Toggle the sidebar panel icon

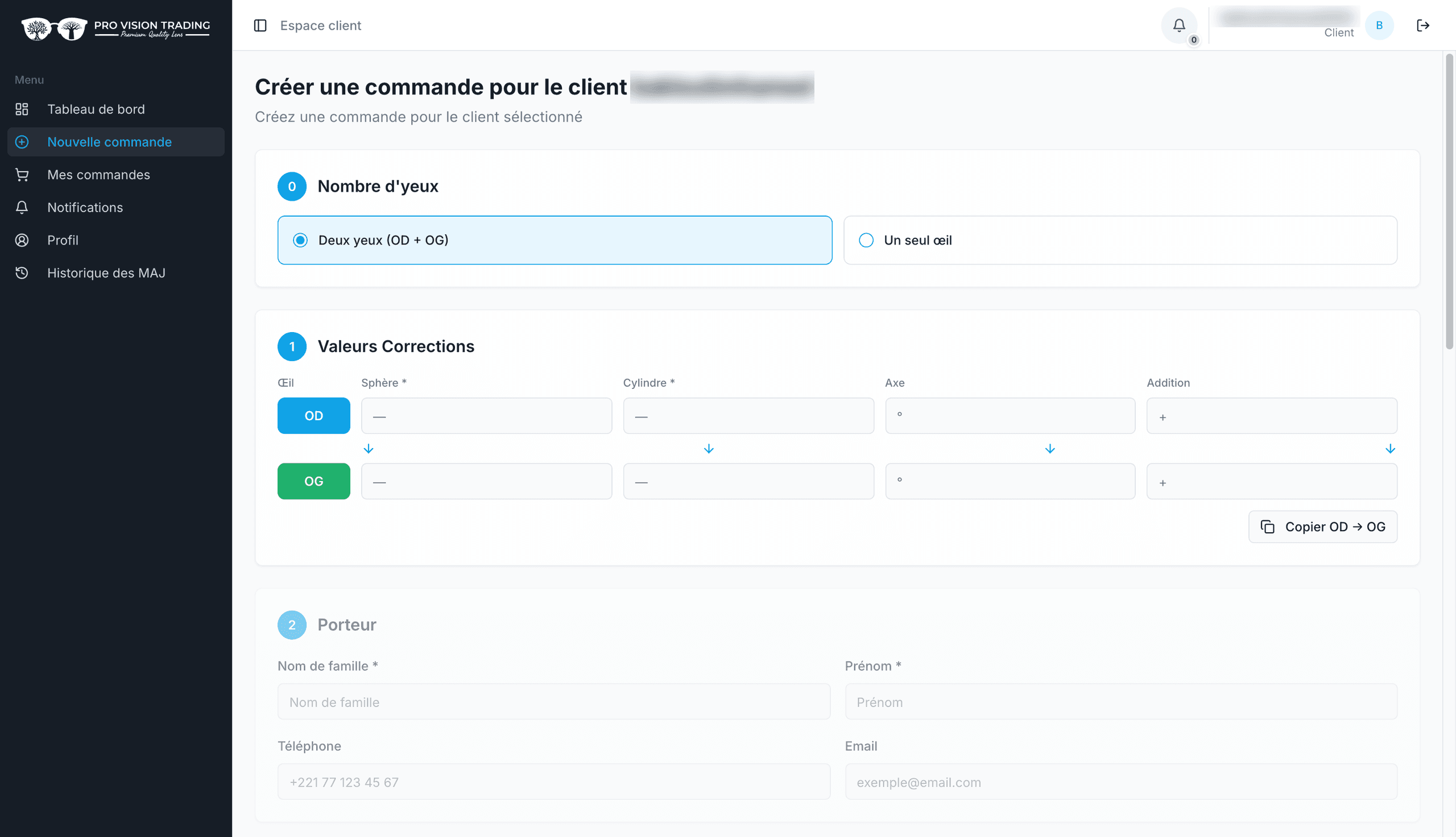pyautogui.click(x=260, y=25)
